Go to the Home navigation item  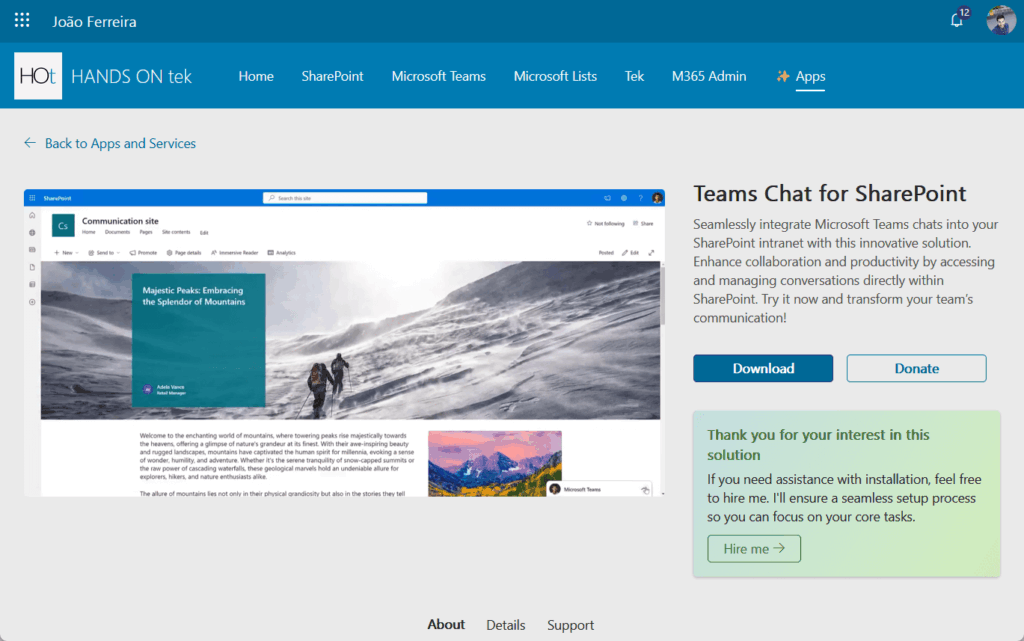(x=256, y=76)
